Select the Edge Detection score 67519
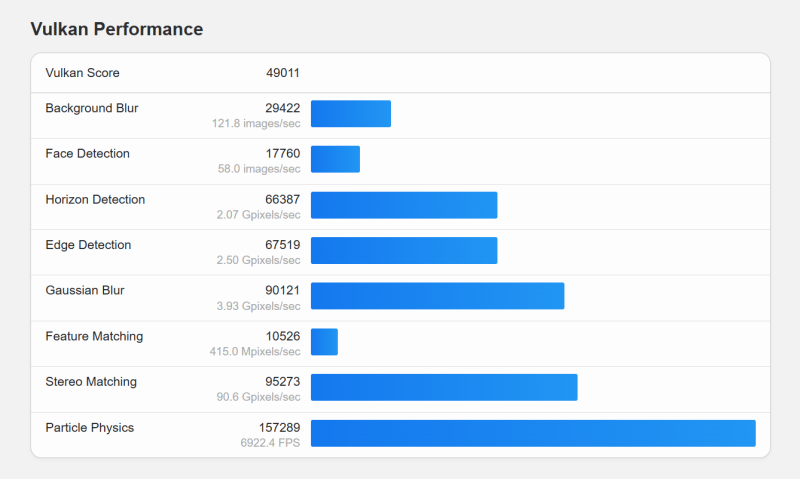 283,245
